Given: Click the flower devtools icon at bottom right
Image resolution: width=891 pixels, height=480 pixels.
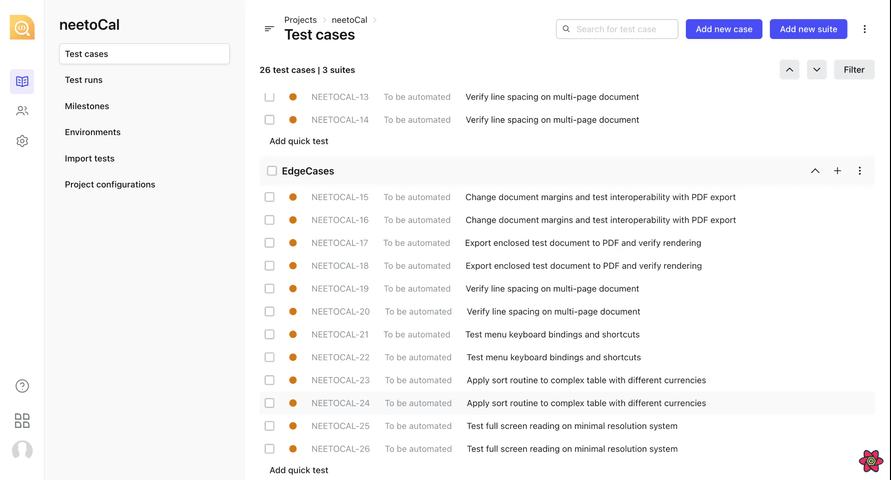Looking at the screenshot, I should [x=871, y=461].
